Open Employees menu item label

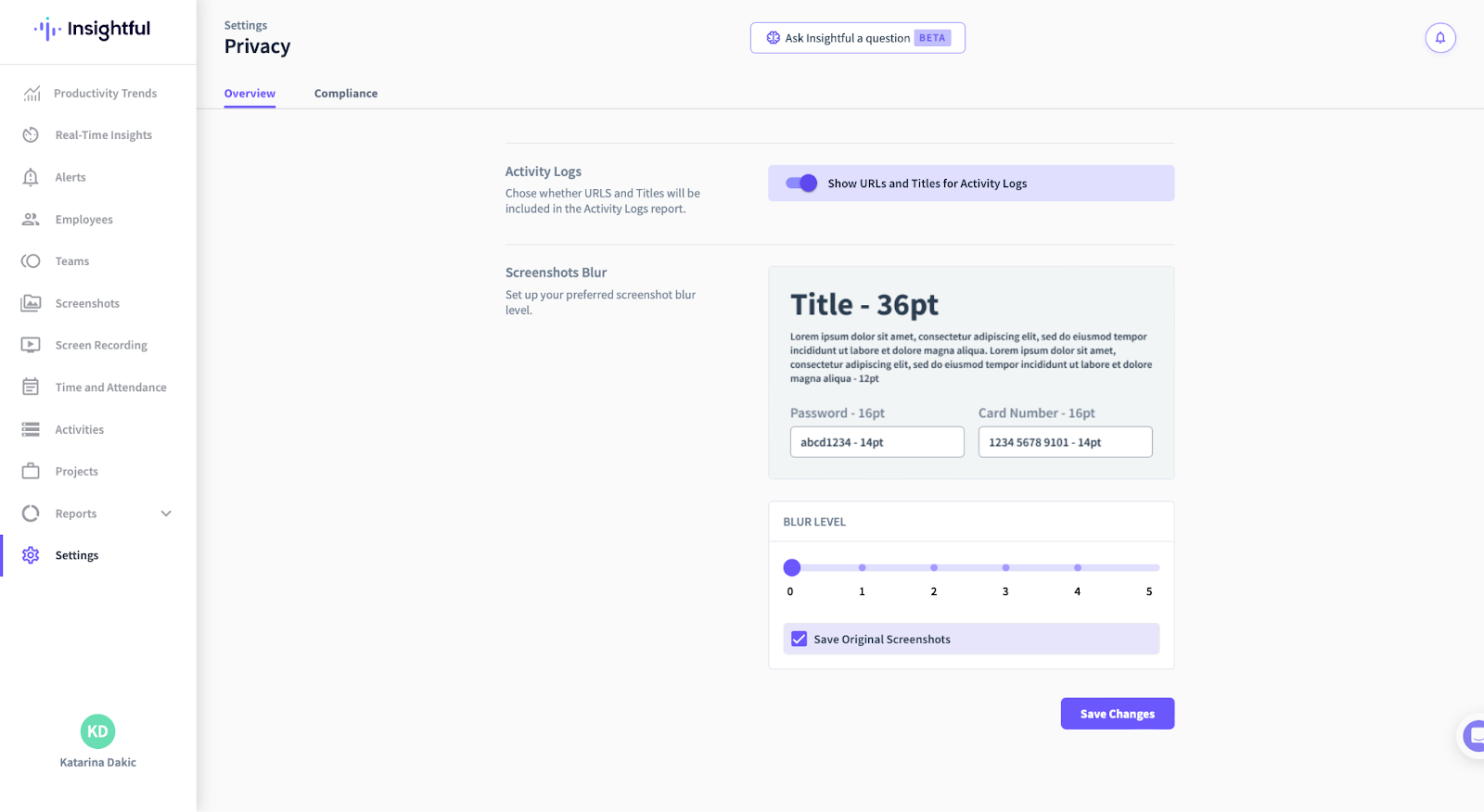pyautogui.click(x=84, y=220)
